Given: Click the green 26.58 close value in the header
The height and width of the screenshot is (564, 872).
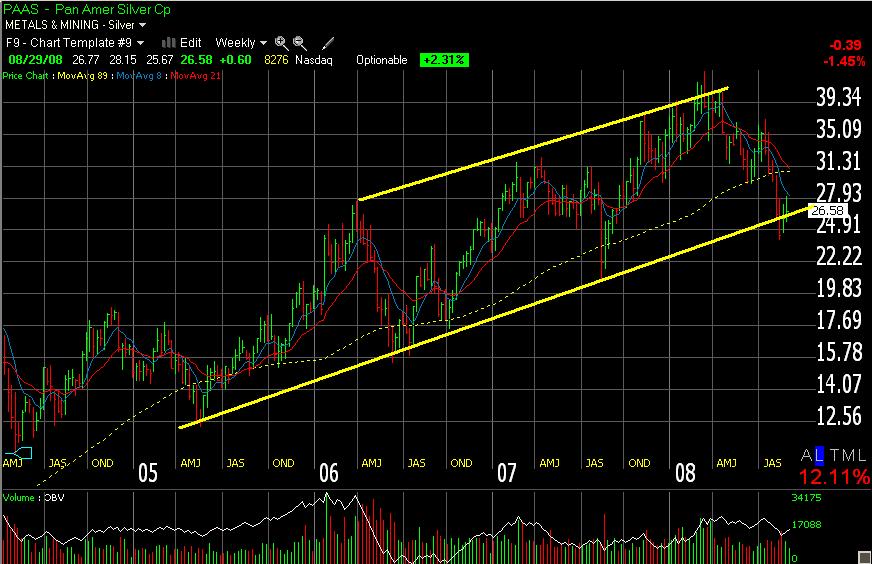Looking at the screenshot, I should pyautogui.click(x=196, y=60).
